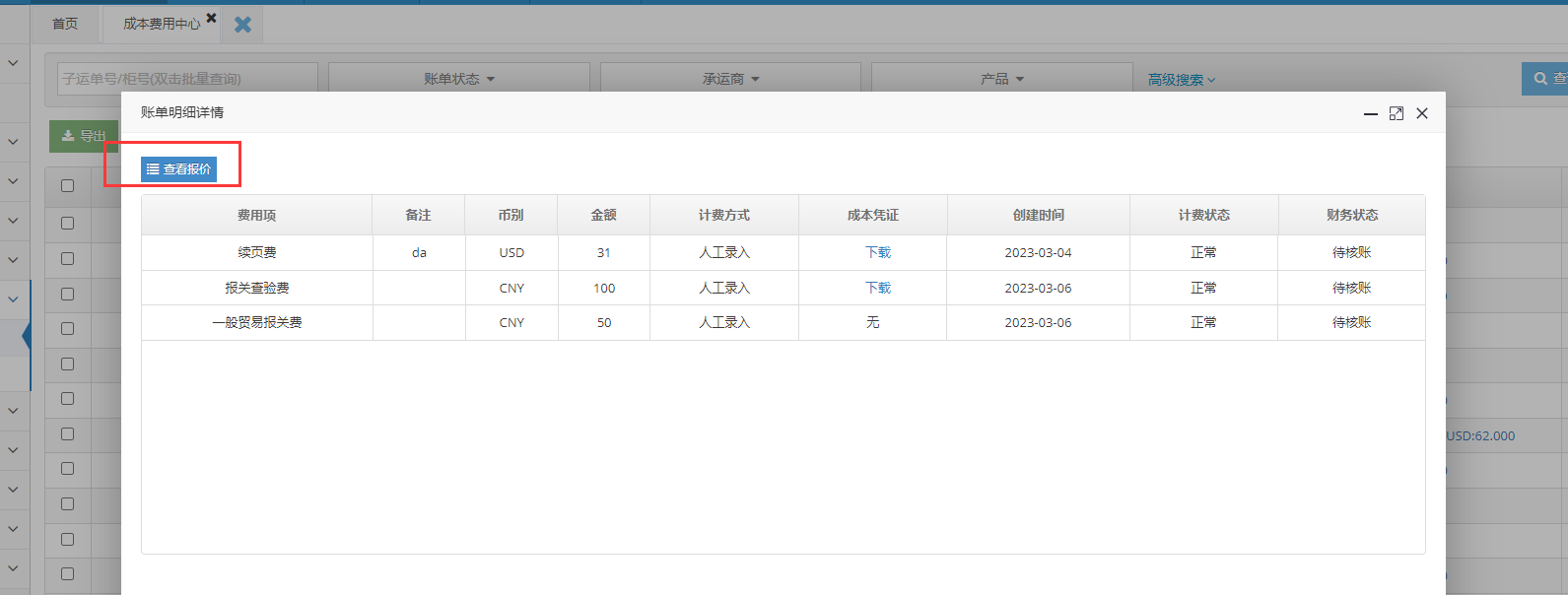Check the second background table row checkbox
1568x595 pixels.
tap(67, 258)
